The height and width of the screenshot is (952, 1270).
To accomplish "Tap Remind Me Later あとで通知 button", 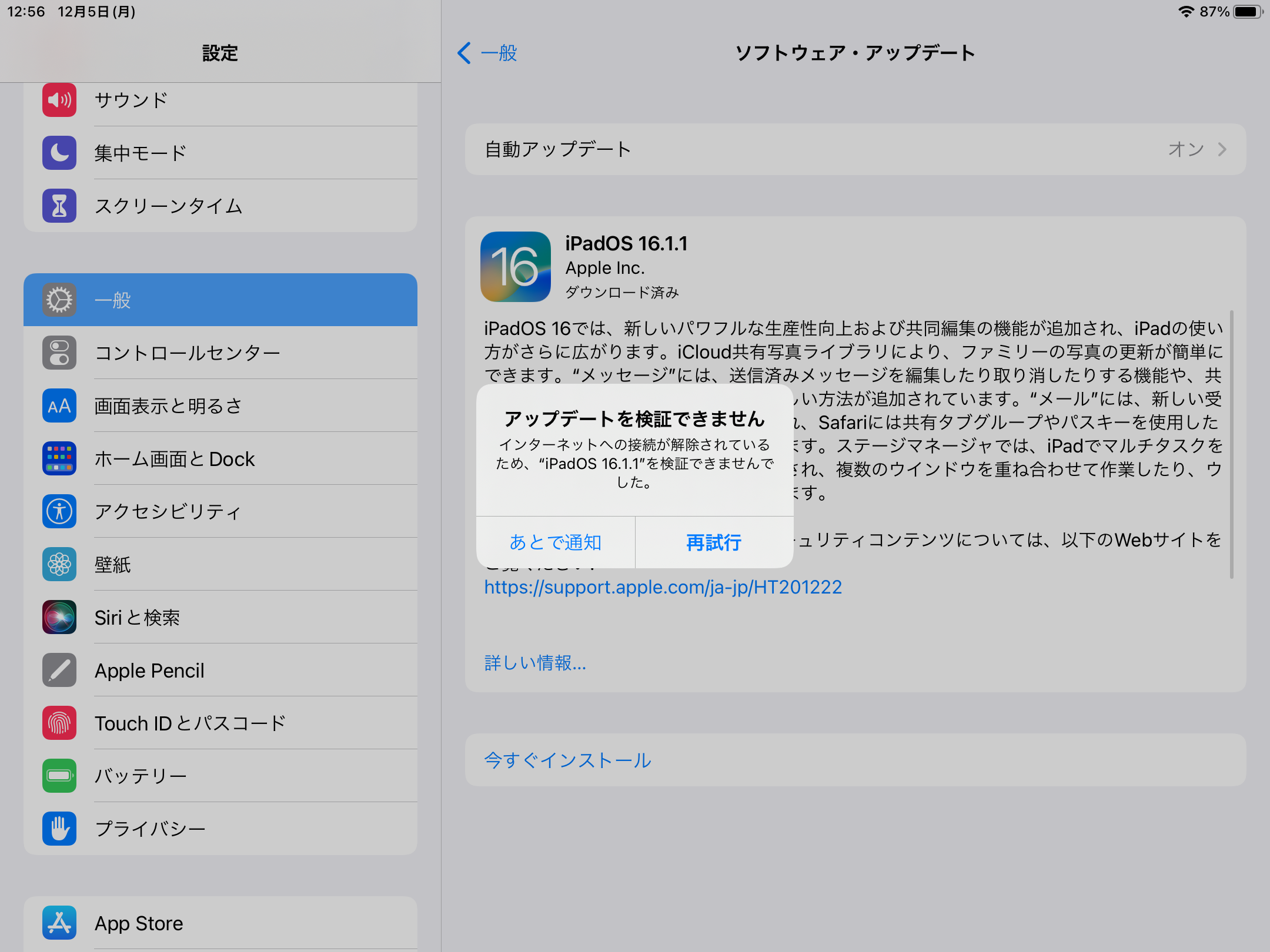I will point(556,542).
